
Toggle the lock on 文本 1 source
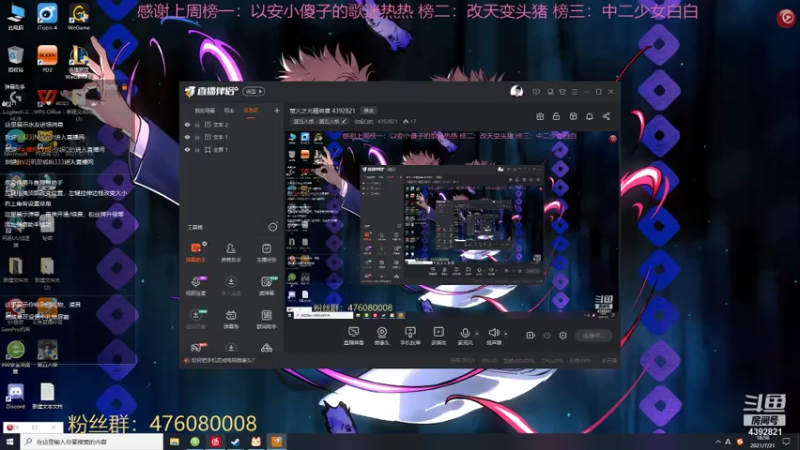[x=197, y=137]
